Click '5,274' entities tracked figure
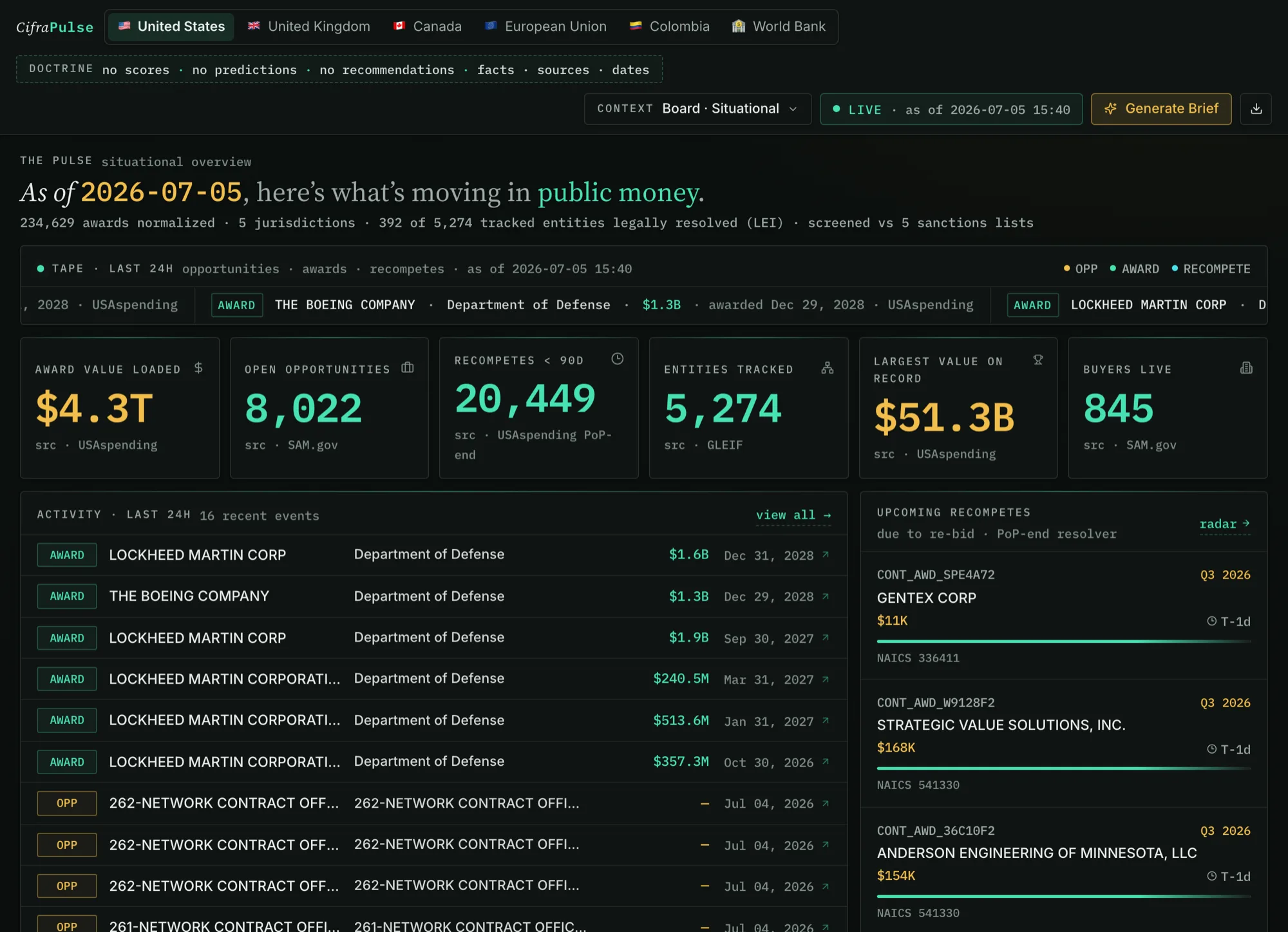 723,408
